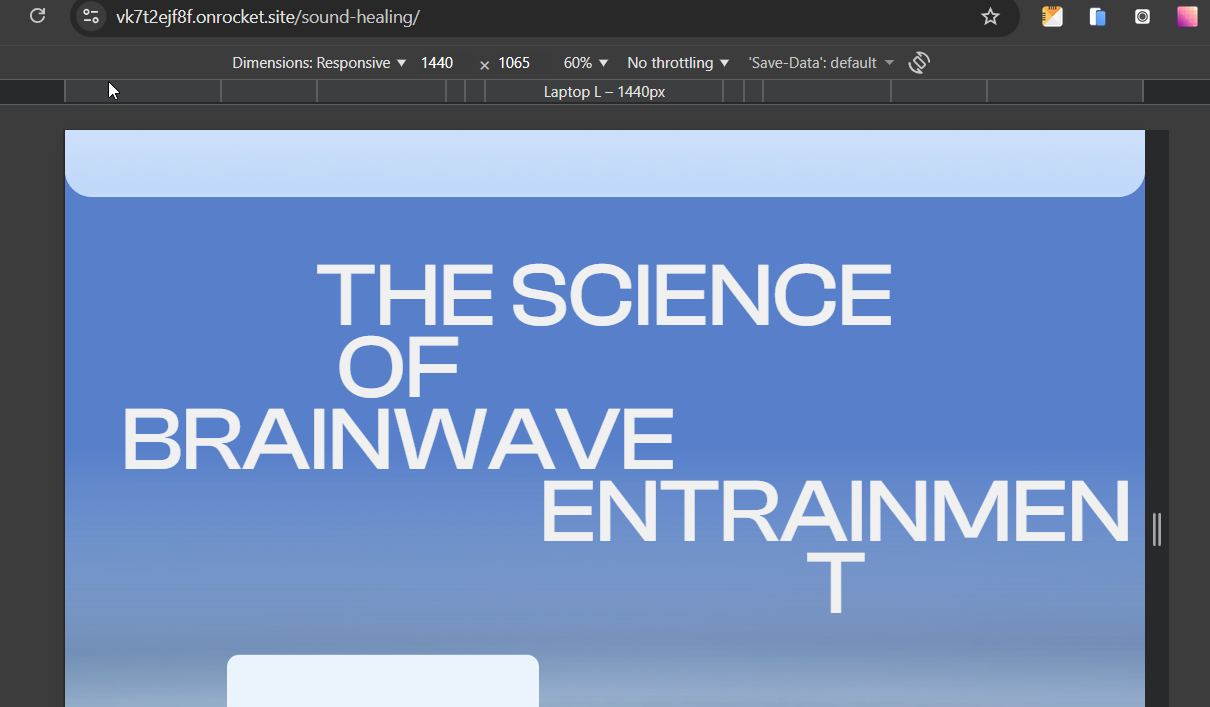This screenshot has width=1210, height=707.
Task: Click the light card at page bottom
Action: click(x=383, y=681)
